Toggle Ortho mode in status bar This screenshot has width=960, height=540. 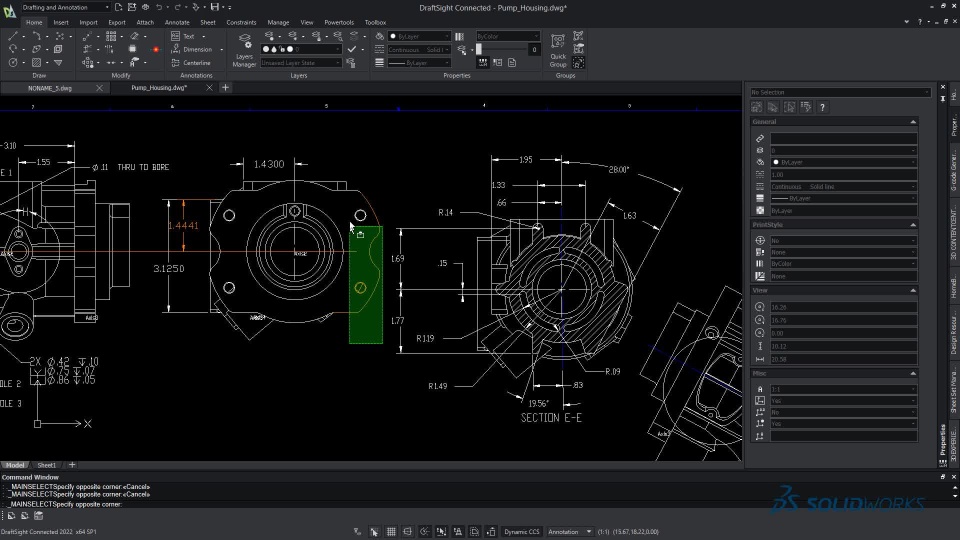[407, 532]
